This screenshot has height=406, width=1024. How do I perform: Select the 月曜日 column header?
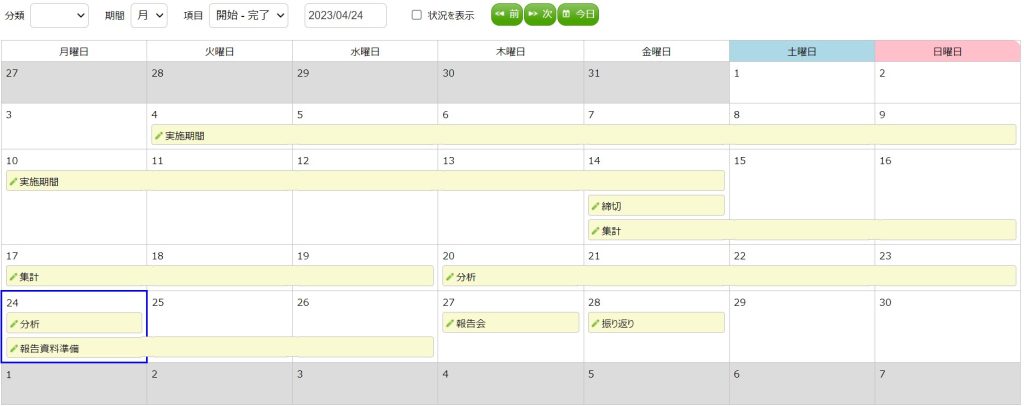click(x=74, y=52)
